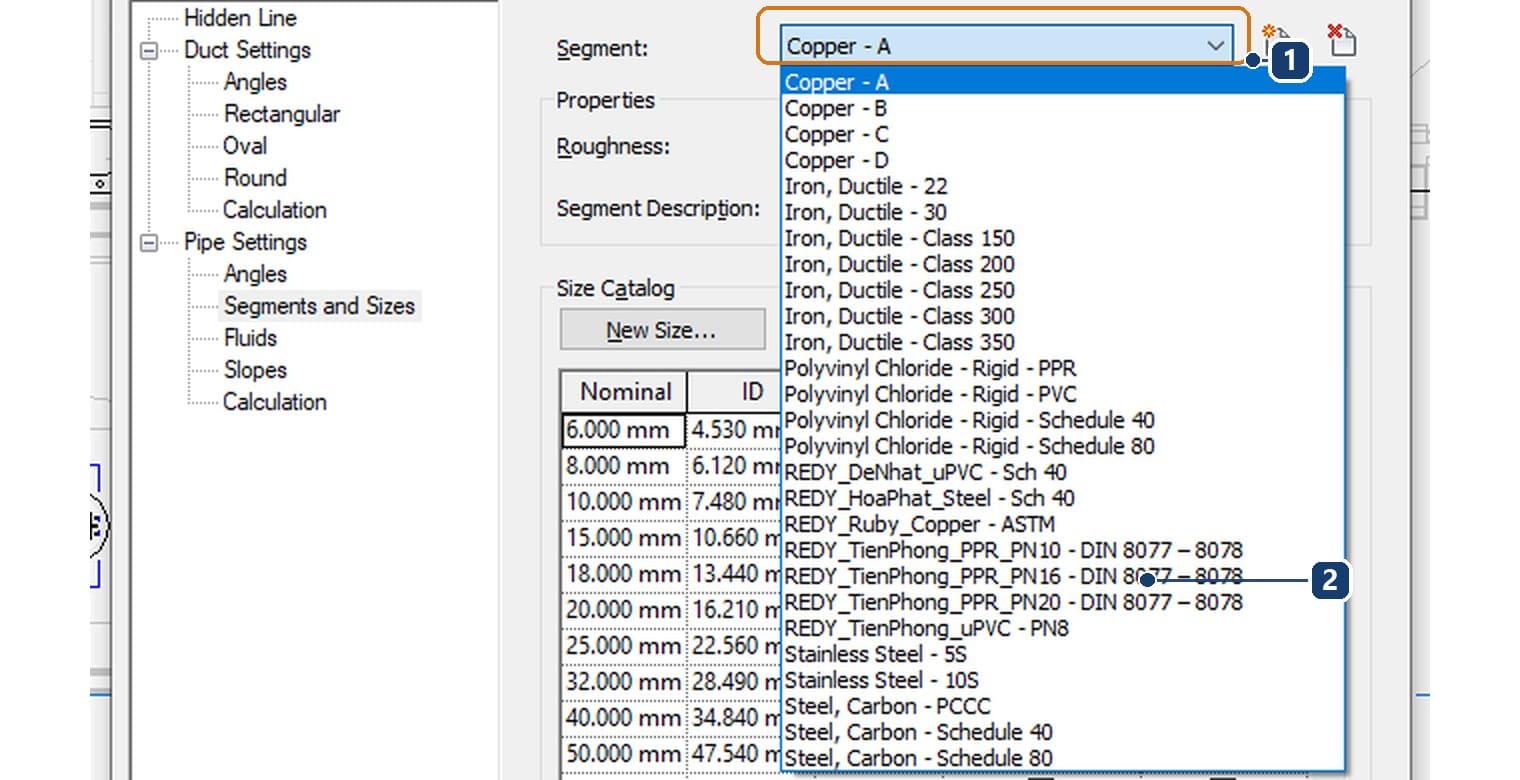The height and width of the screenshot is (780, 1520).
Task: Select the 50.000 mm nominal cell
Action: (x=624, y=754)
